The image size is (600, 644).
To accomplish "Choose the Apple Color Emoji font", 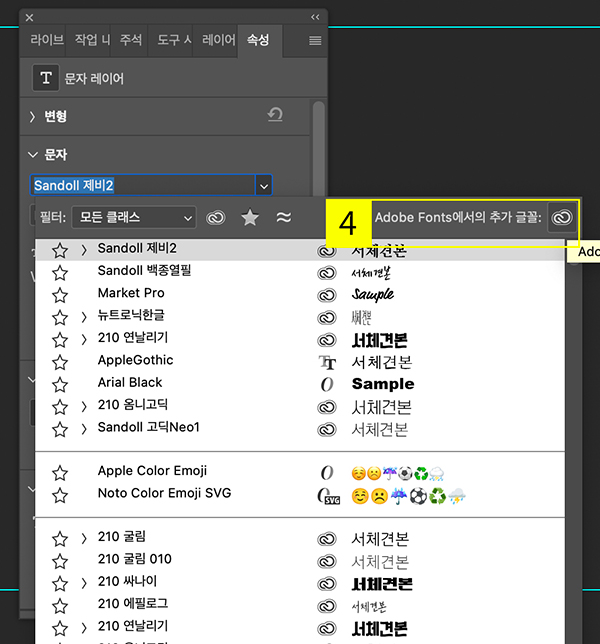I will tap(152, 471).
